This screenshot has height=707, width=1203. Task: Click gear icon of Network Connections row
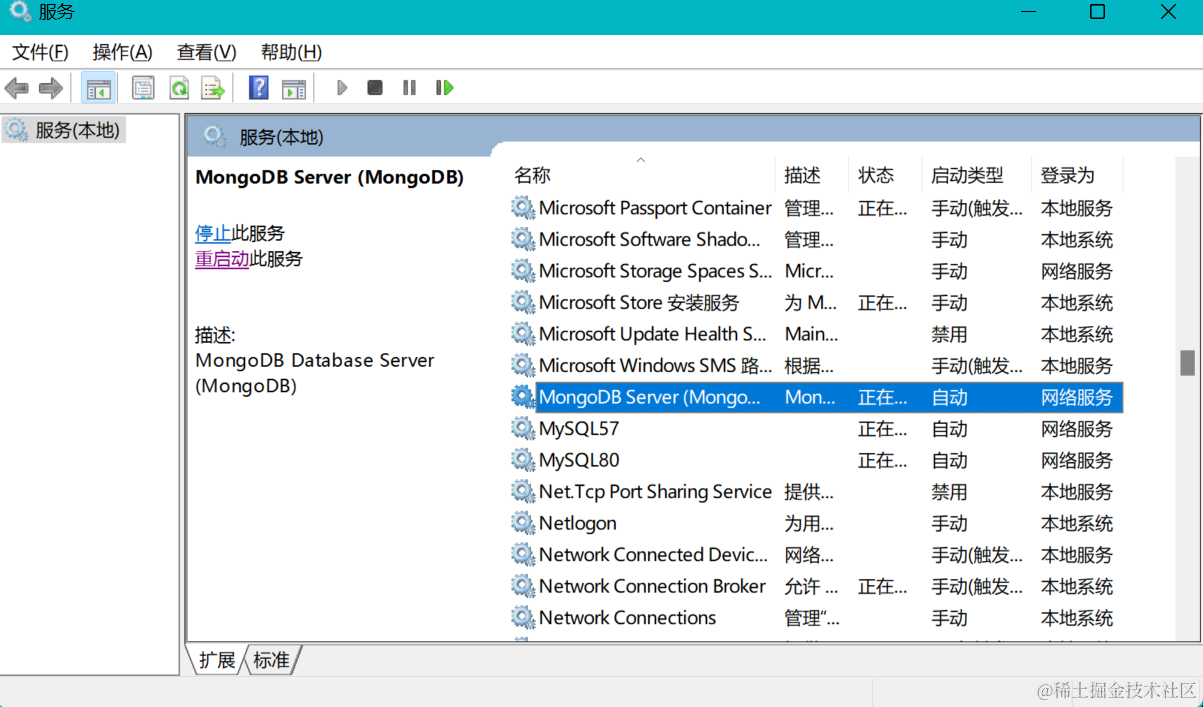(523, 617)
